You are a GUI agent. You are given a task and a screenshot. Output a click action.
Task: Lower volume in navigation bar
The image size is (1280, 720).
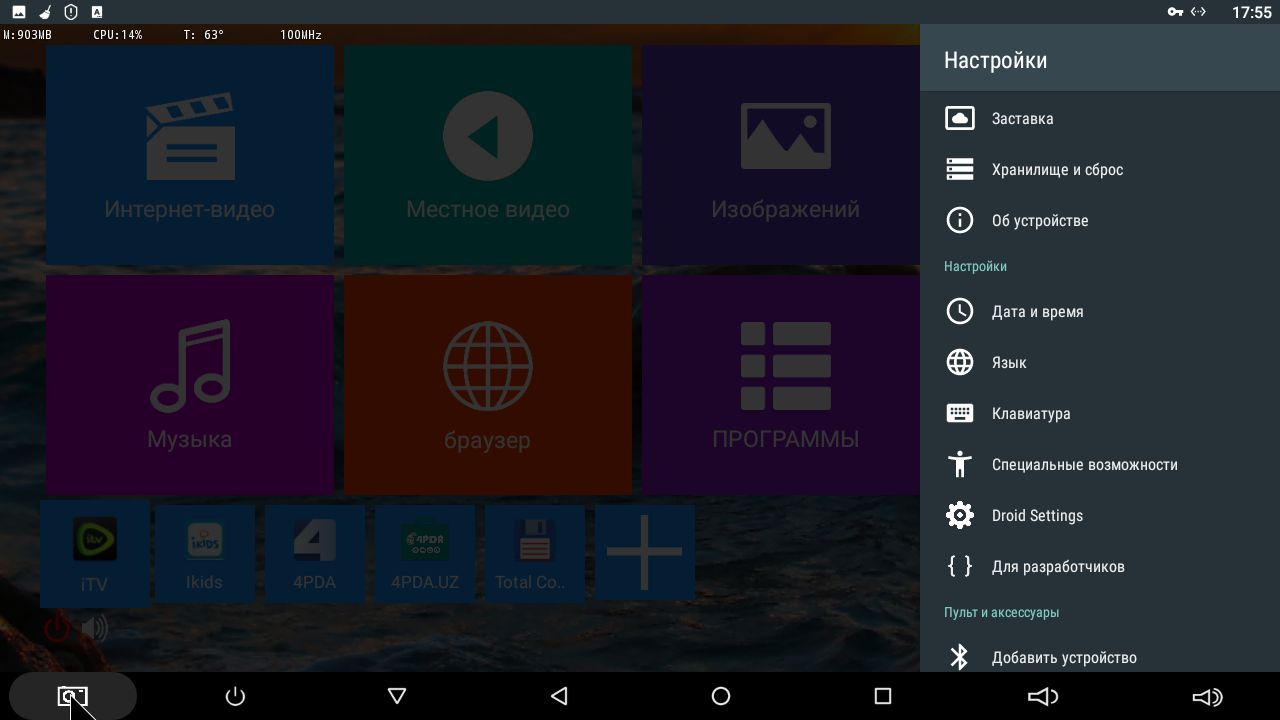click(1043, 696)
